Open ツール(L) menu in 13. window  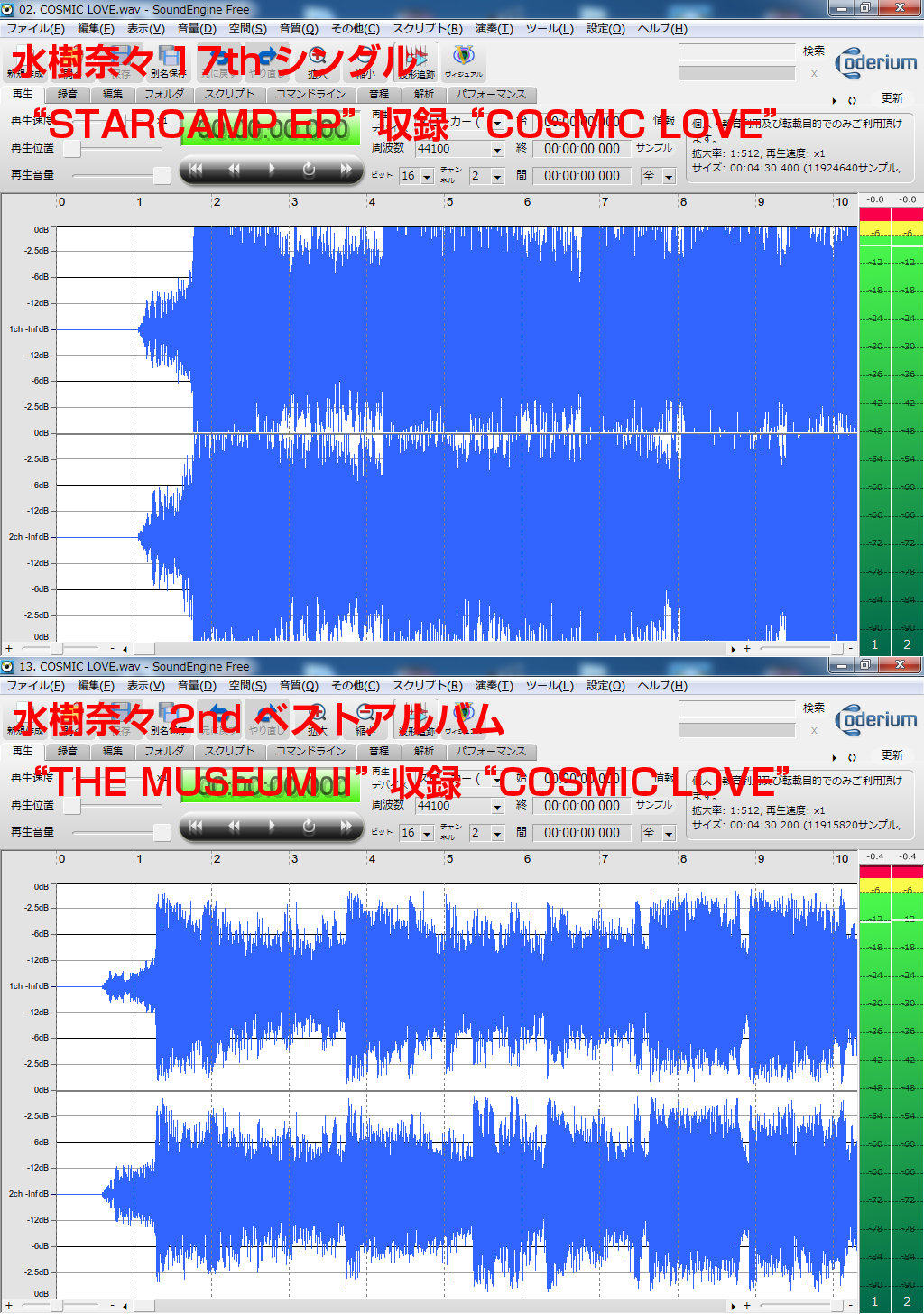point(550,686)
